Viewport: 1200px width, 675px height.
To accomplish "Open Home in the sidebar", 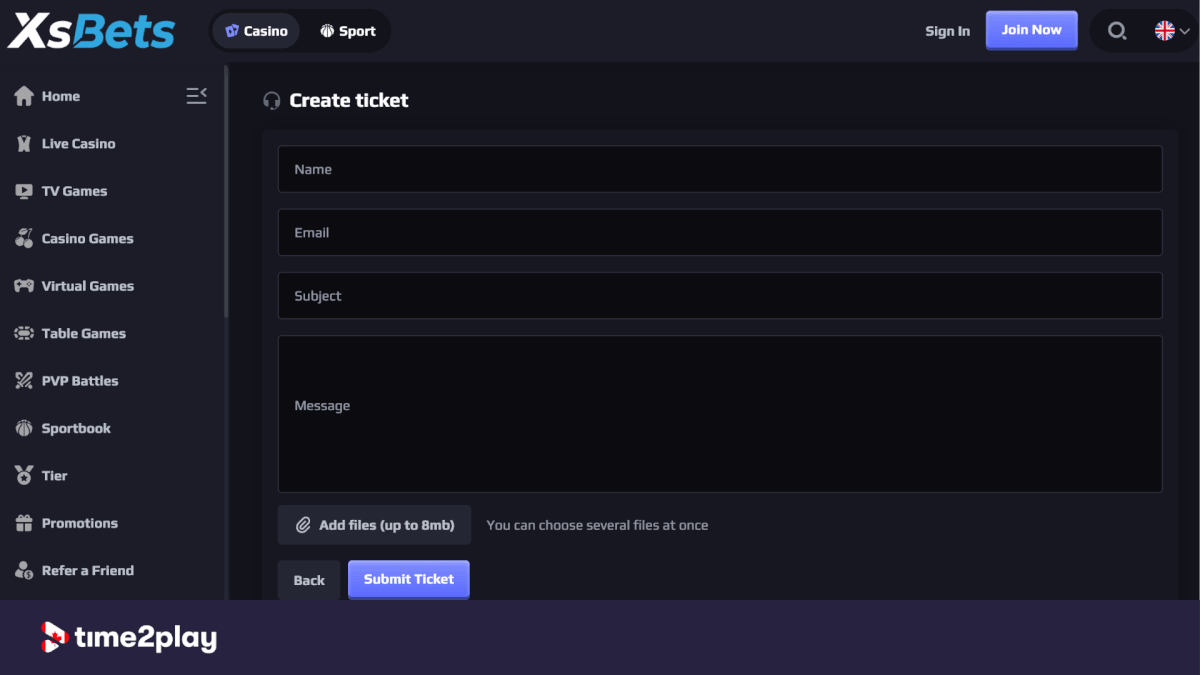I will pyautogui.click(x=61, y=96).
